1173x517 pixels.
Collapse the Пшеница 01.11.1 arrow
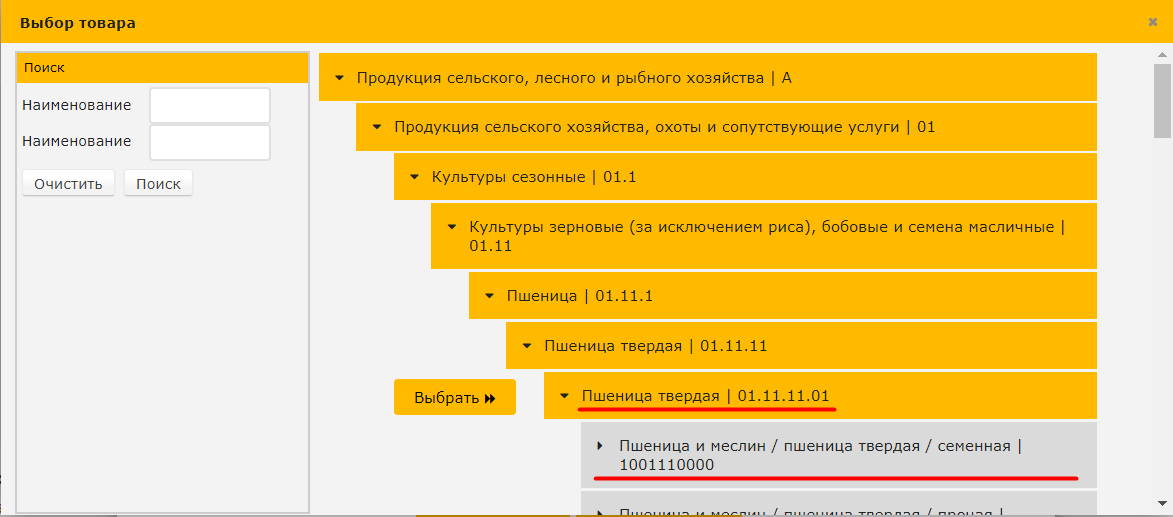(x=489, y=296)
